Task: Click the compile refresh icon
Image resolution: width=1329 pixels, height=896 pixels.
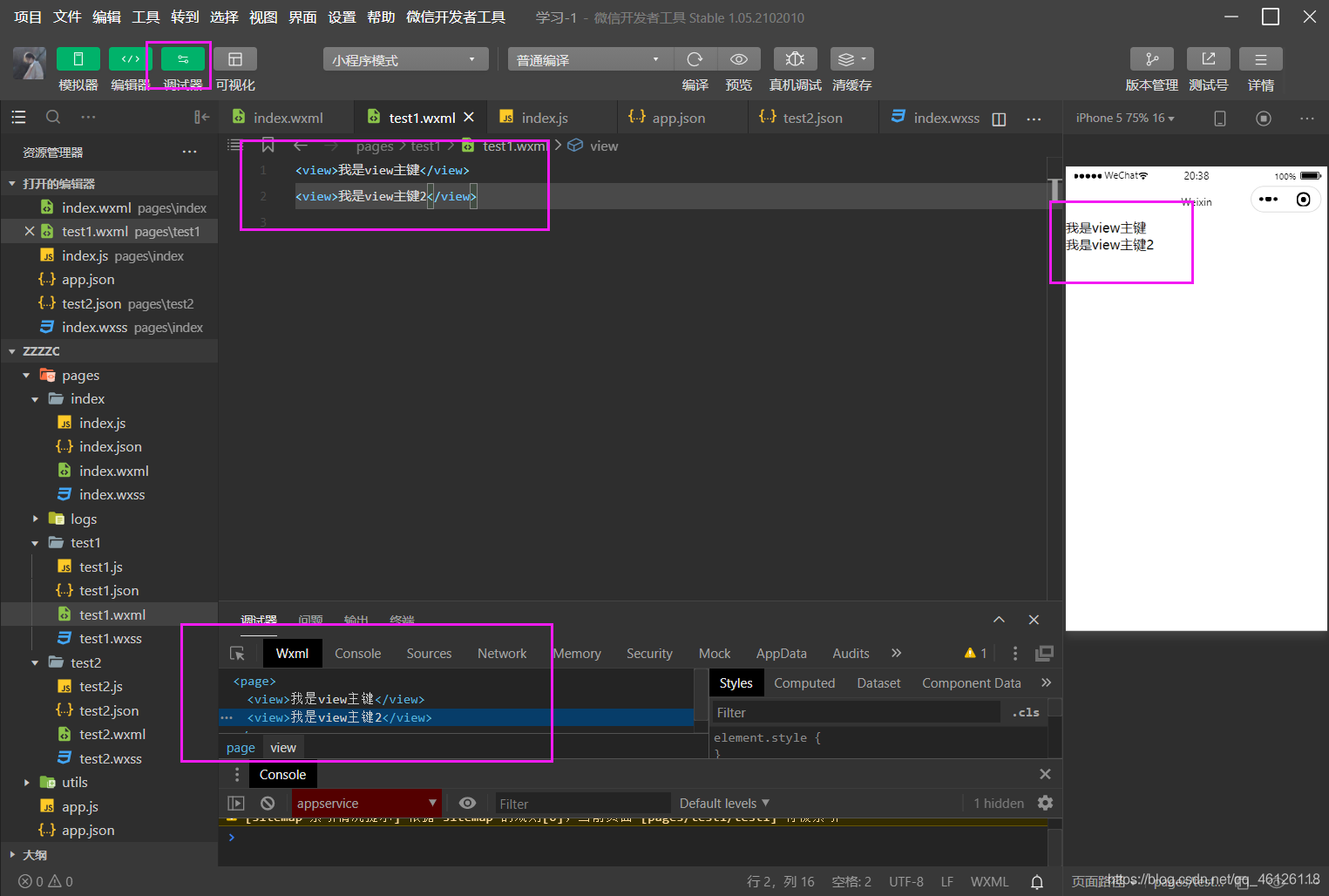Action: 695,59
